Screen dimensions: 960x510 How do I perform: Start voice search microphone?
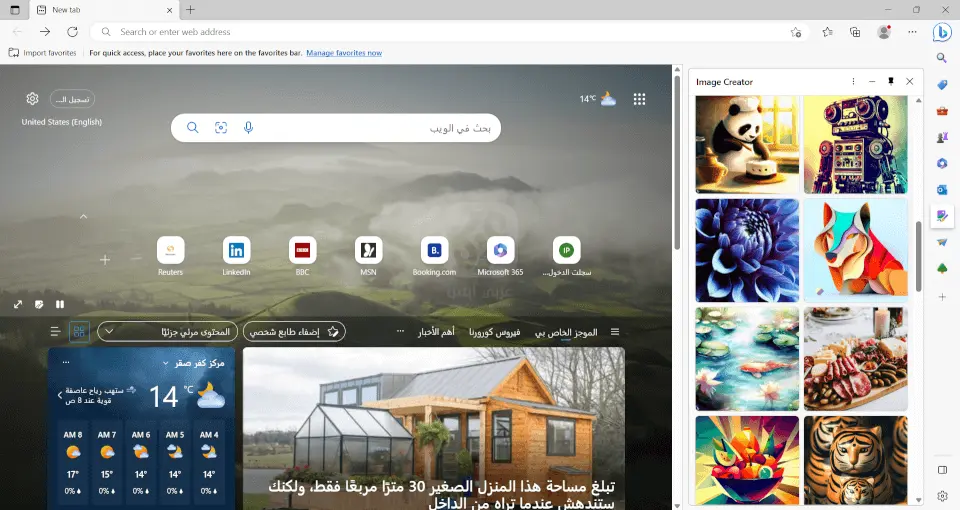[248, 127]
